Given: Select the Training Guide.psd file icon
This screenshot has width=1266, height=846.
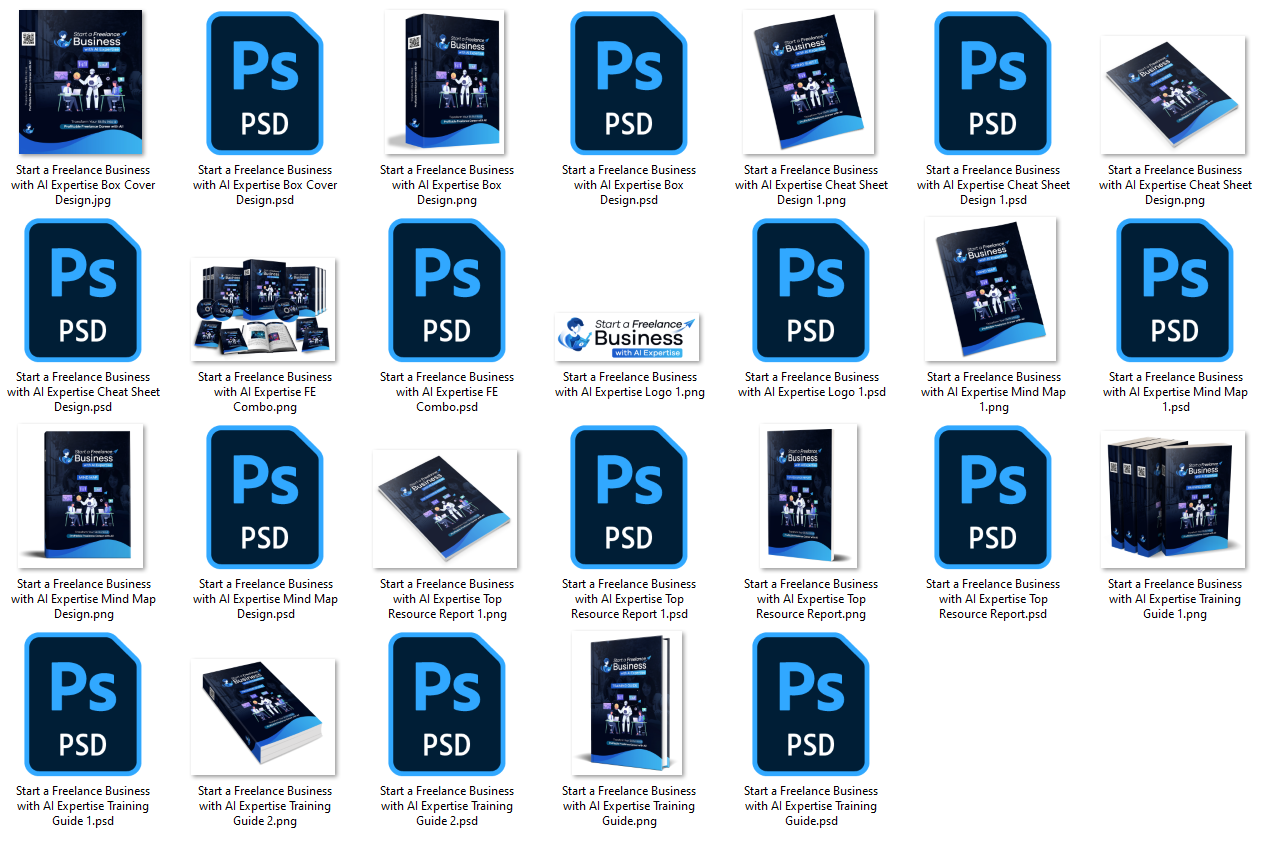Looking at the screenshot, I should [811, 703].
